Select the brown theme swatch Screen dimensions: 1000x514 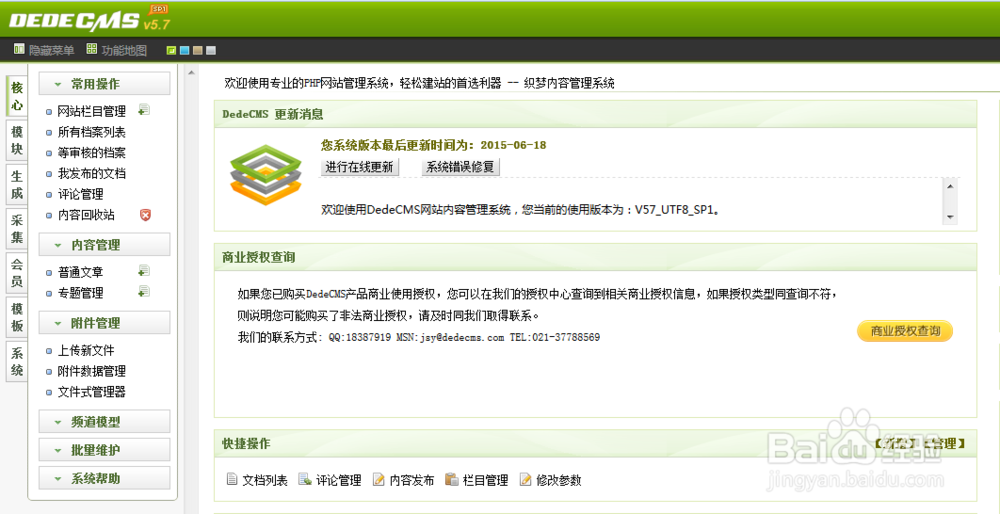pos(198,50)
